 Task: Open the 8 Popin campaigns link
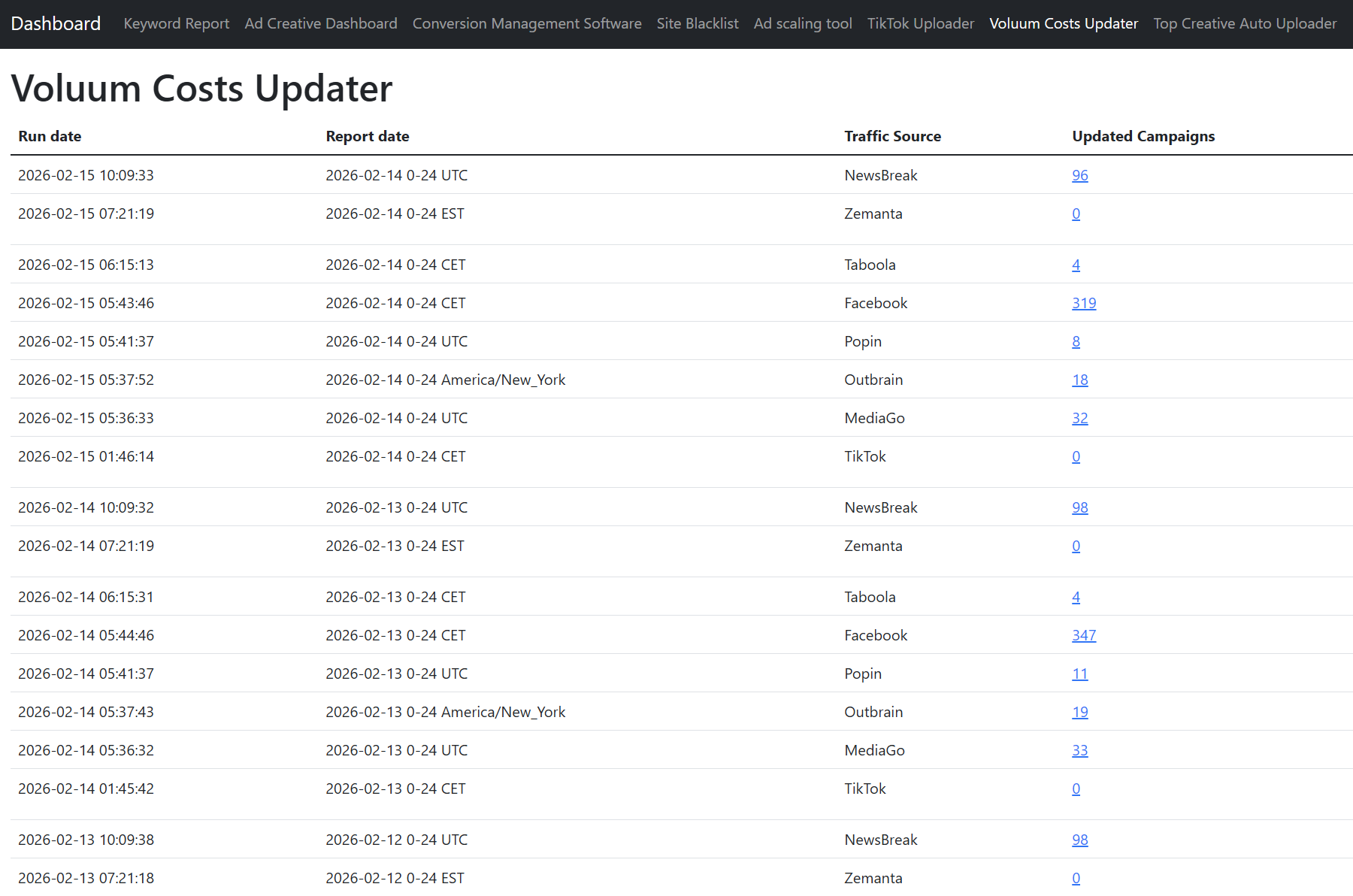[x=1076, y=341]
